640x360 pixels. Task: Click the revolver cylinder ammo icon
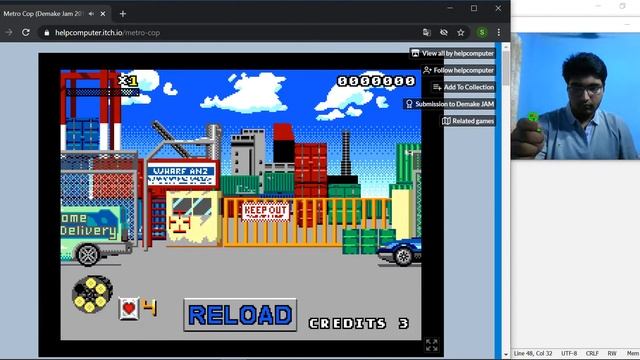click(x=92, y=294)
